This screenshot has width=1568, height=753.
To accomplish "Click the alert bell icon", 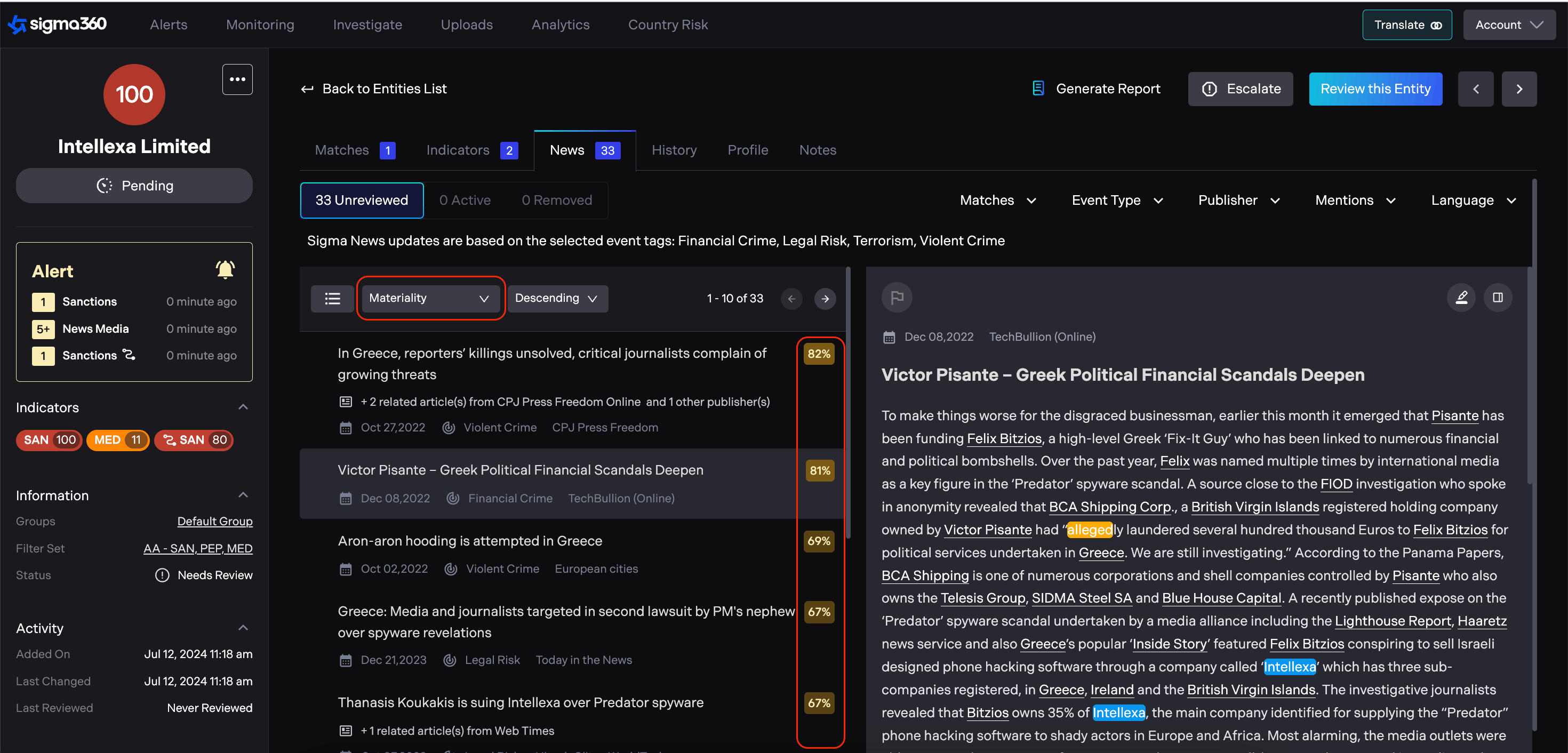I will (225, 270).
